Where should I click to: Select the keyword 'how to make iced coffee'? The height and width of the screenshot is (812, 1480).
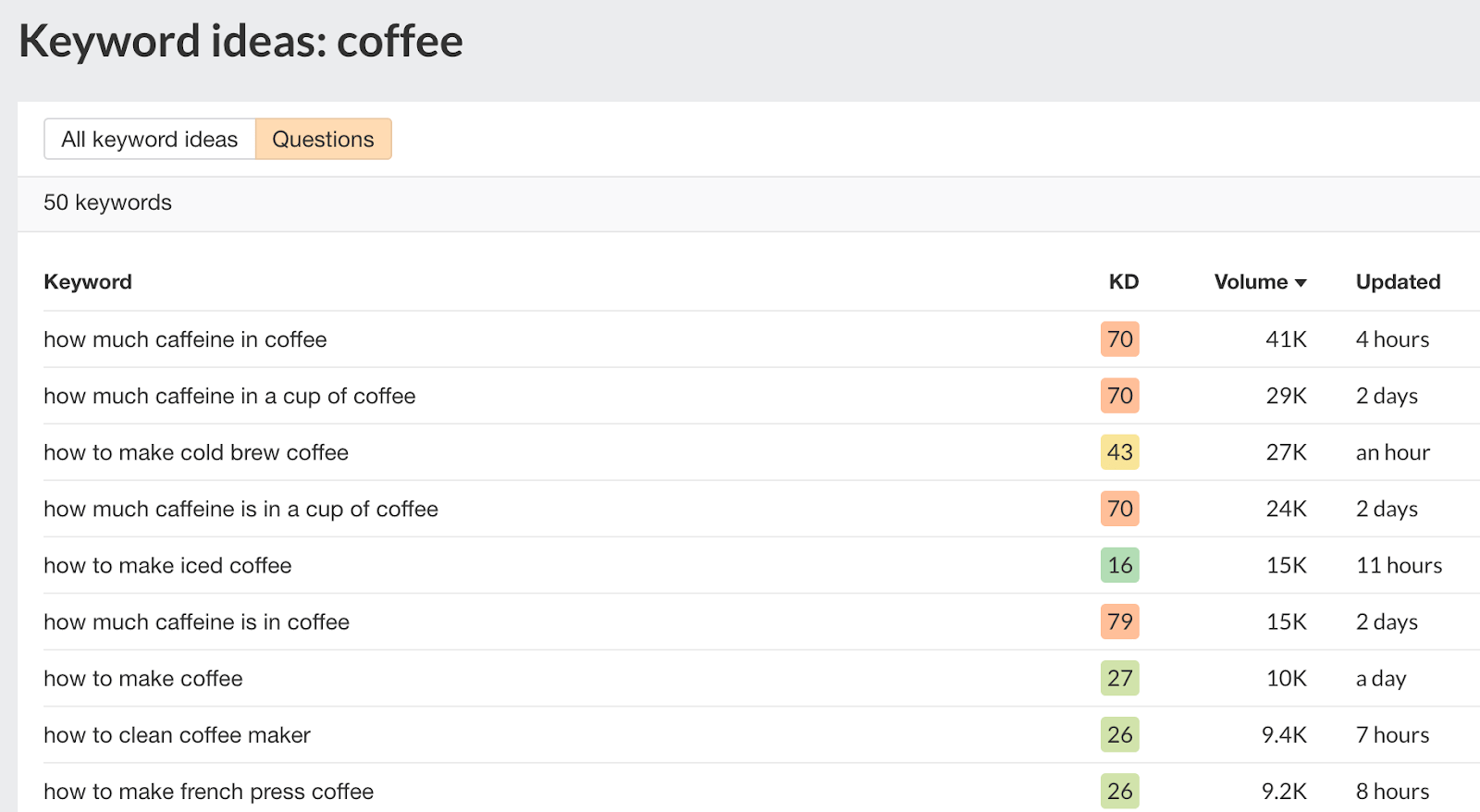pos(167,565)
